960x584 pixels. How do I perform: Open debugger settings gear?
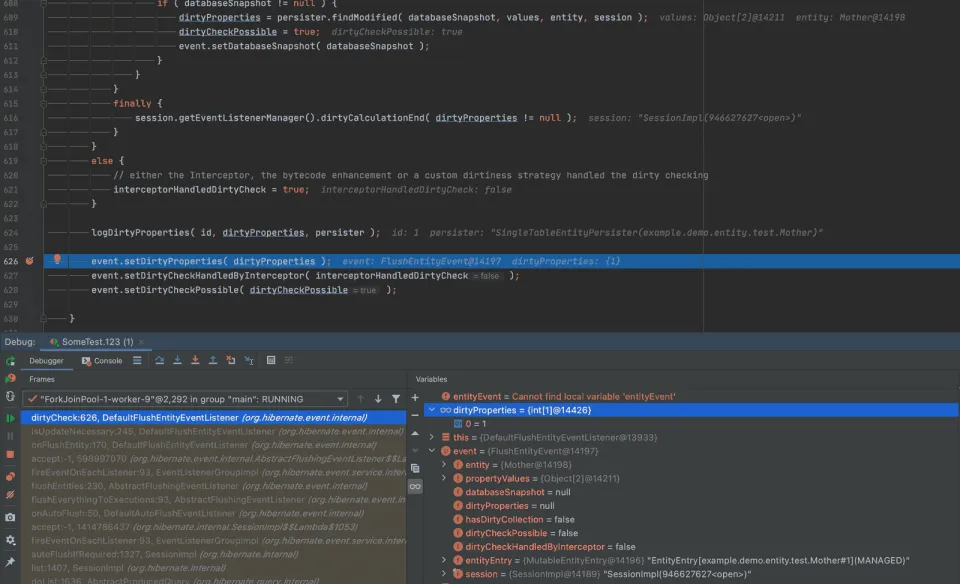click(x=10, y=541)
